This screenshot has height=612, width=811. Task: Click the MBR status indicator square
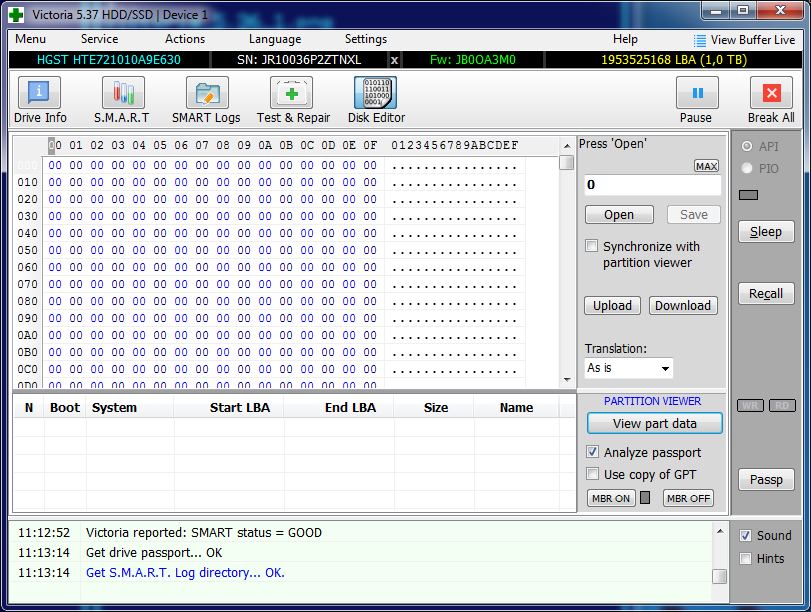click(x=645, y=498)
